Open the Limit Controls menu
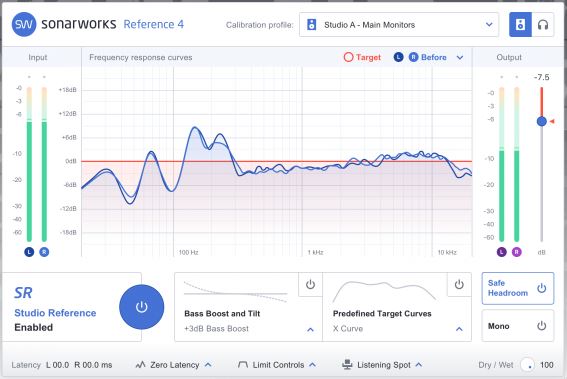567x379 pixels. pyautogui.click(x=277, y=365)
